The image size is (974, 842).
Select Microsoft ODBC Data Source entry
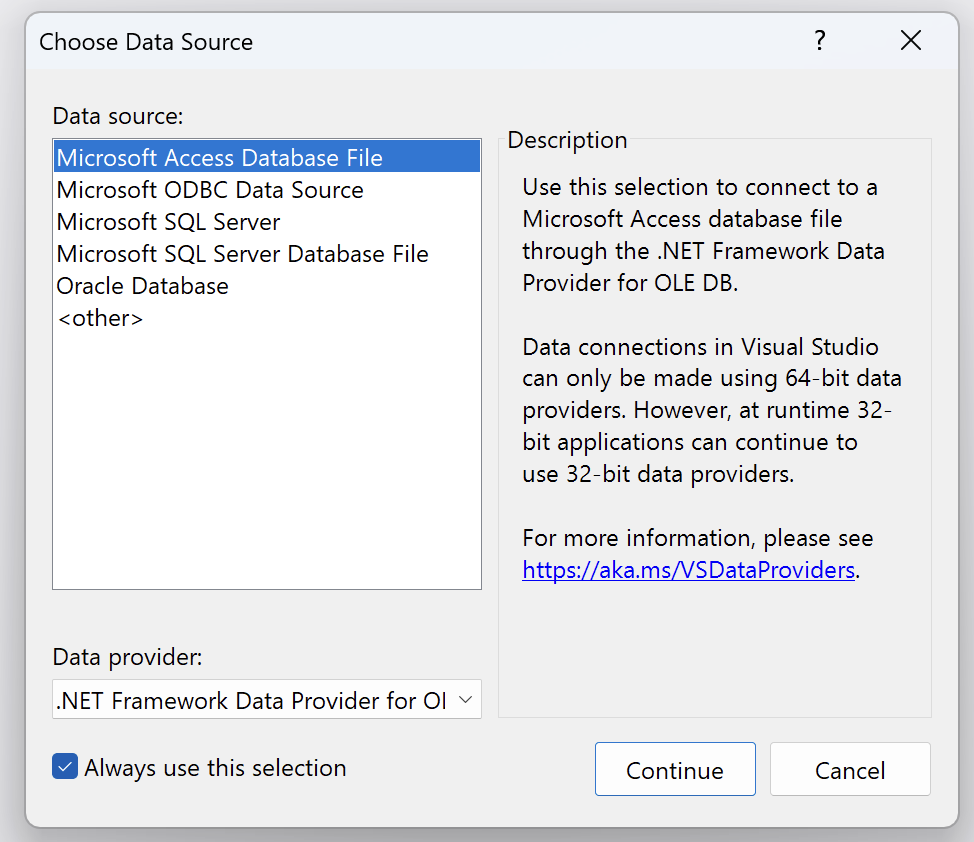tap(266, 190)
